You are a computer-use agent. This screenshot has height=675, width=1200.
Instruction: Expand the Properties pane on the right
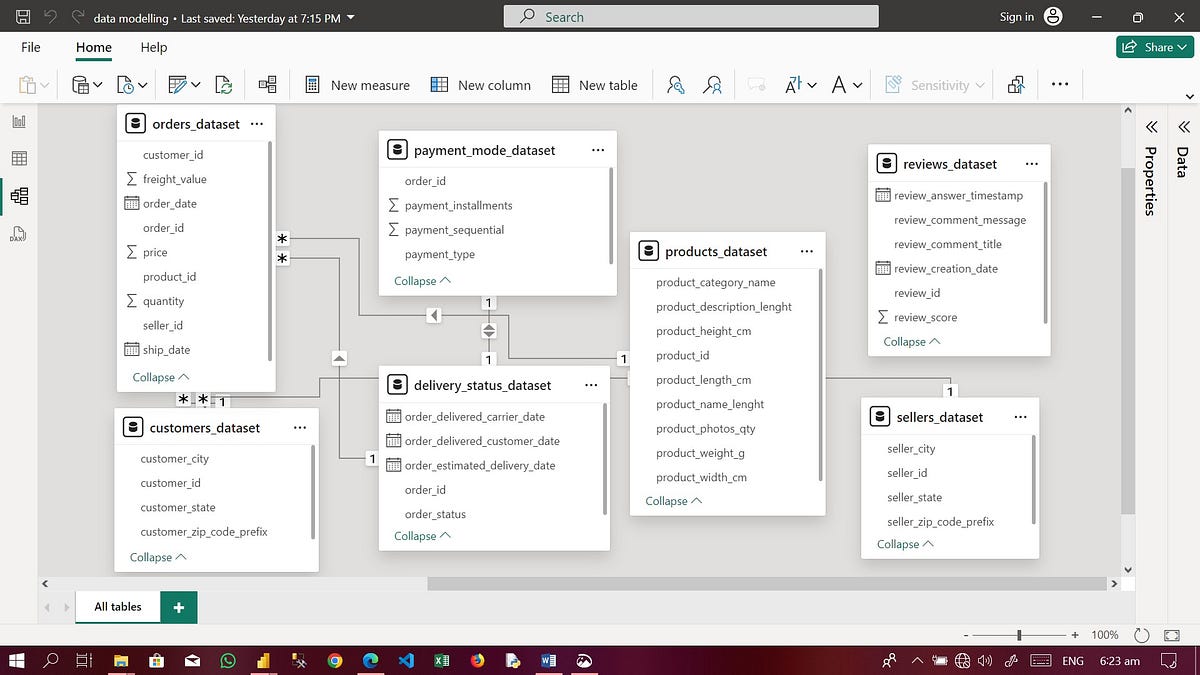(1151, 128)
